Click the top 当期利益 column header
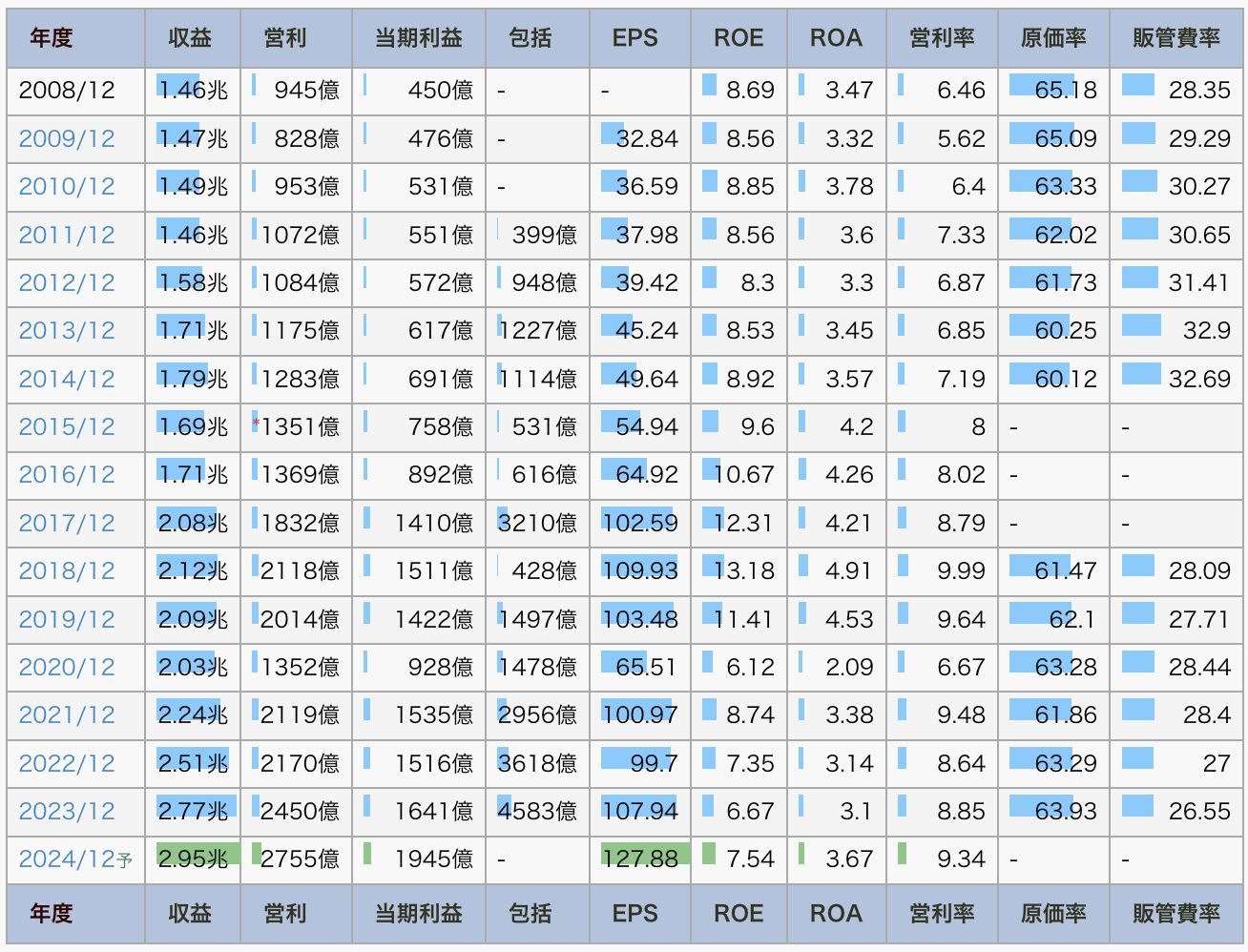 418,38
